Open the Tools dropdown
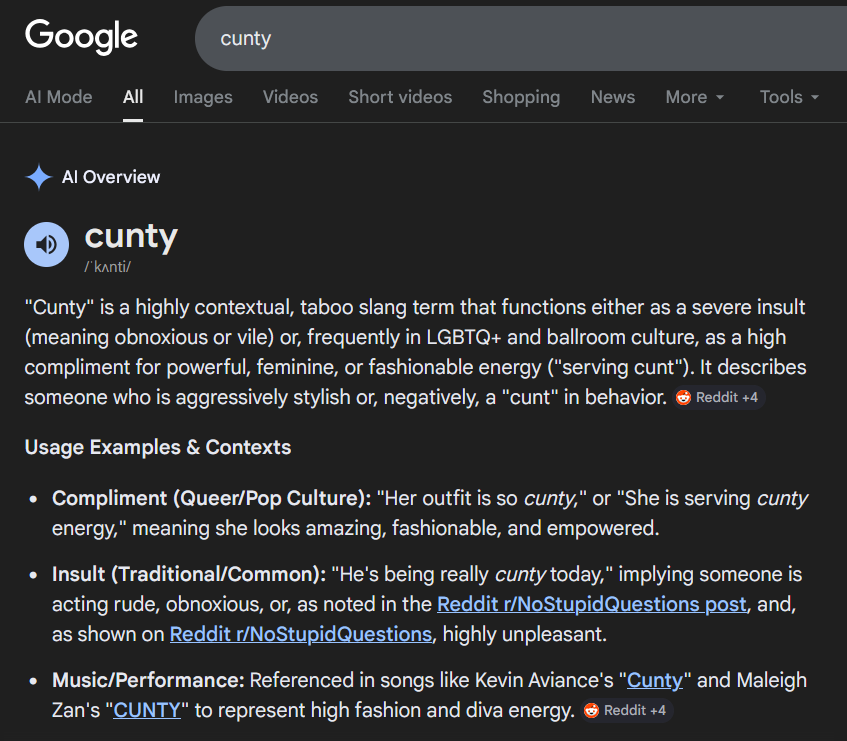The width and height of the screenshot is (847, 741). [788, 97]
